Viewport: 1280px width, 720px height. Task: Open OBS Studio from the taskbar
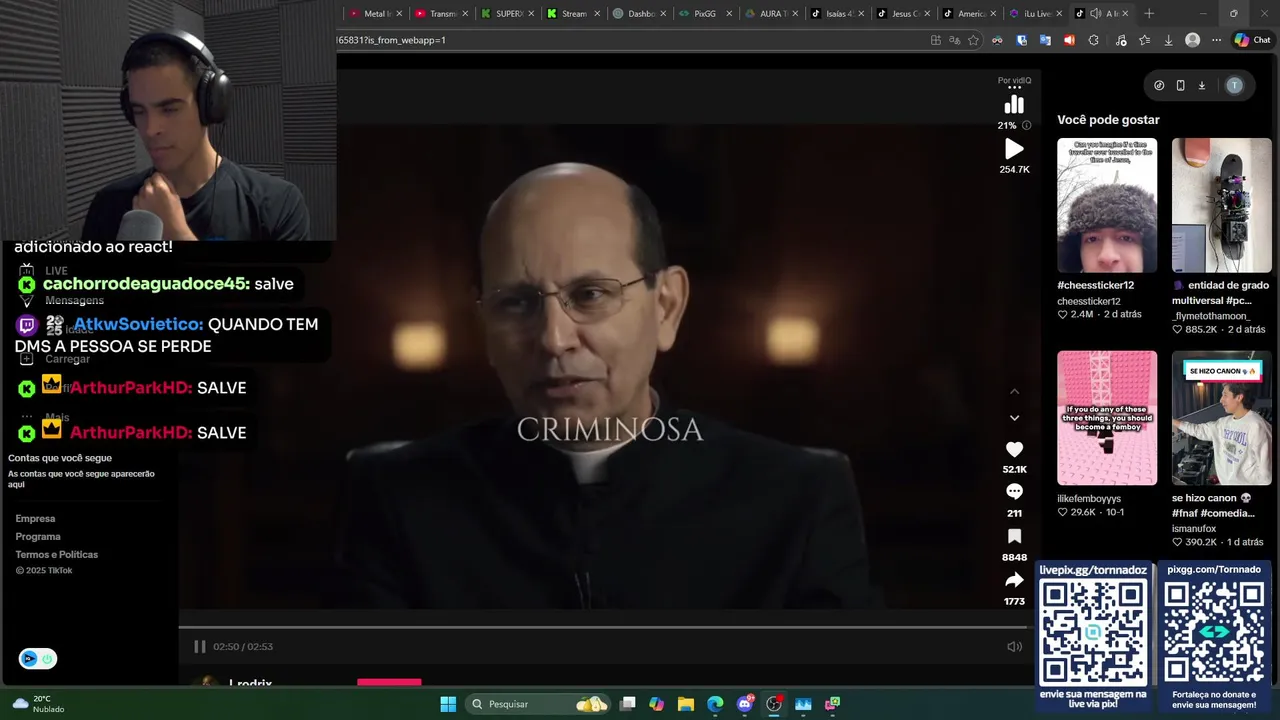pos(774,704)
